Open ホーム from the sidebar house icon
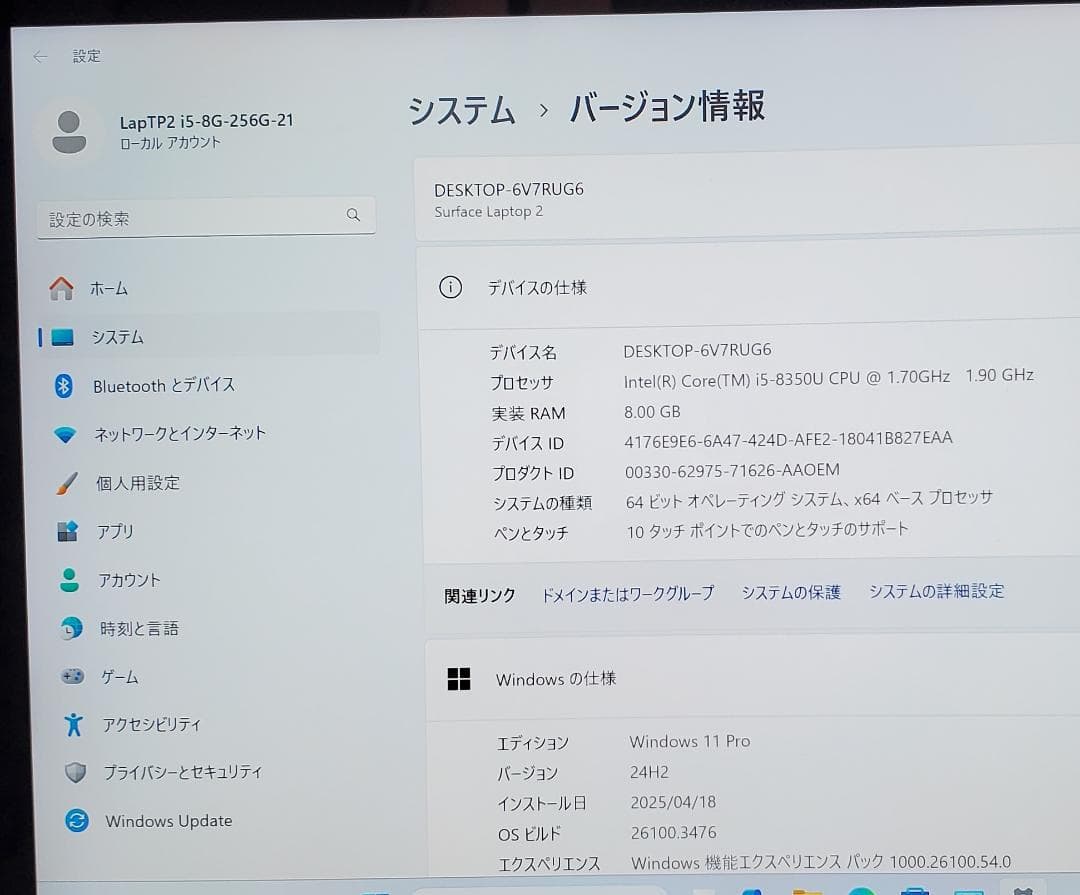The width and height of the screenshot is (1080, 895). (x=110, y=288)
